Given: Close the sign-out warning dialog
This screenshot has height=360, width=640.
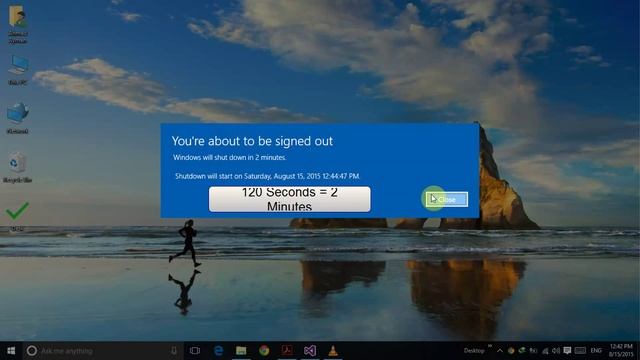Looking at the screenshot, I should click(447, 200).
